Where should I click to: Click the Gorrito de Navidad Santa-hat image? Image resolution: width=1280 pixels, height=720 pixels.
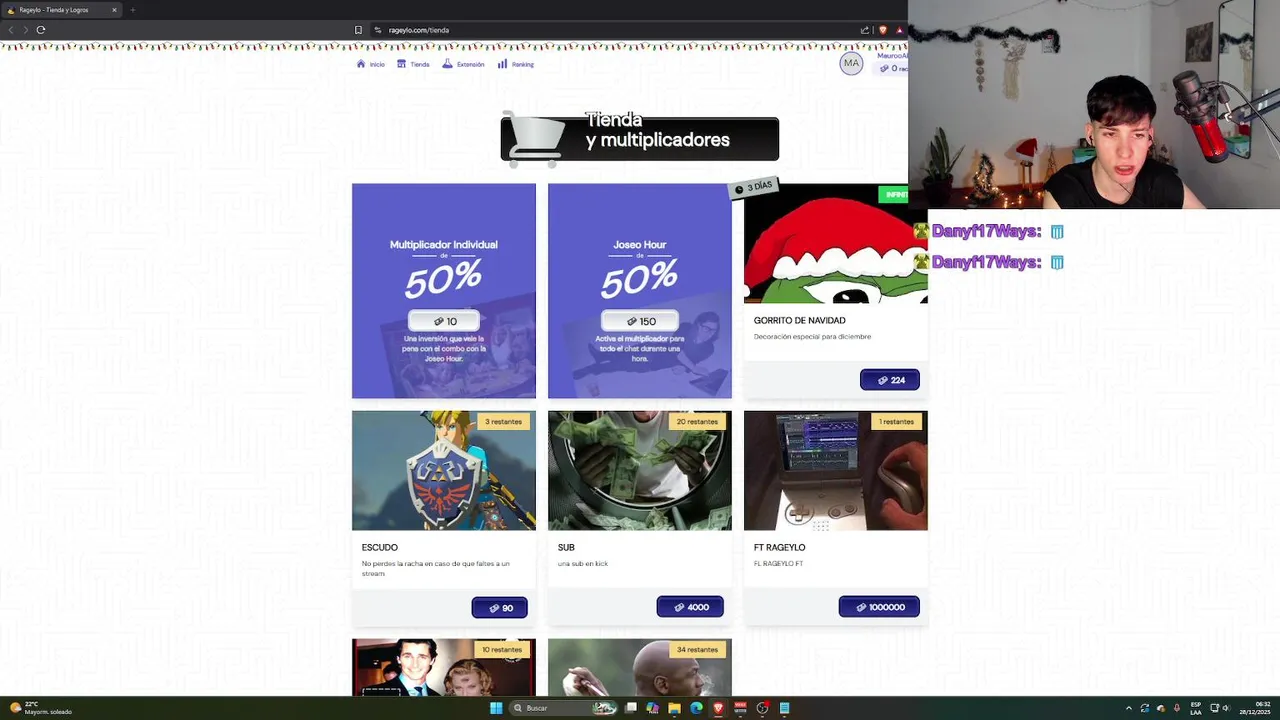coord(835,243)
